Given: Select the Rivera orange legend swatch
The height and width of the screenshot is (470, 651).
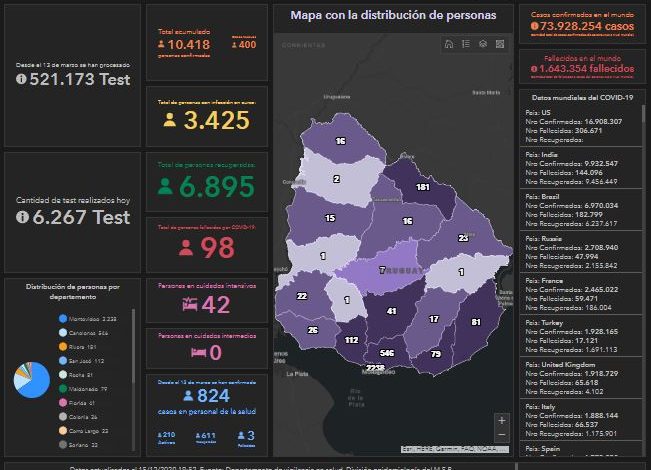Looking at the screenshot, I should point(63,346).
